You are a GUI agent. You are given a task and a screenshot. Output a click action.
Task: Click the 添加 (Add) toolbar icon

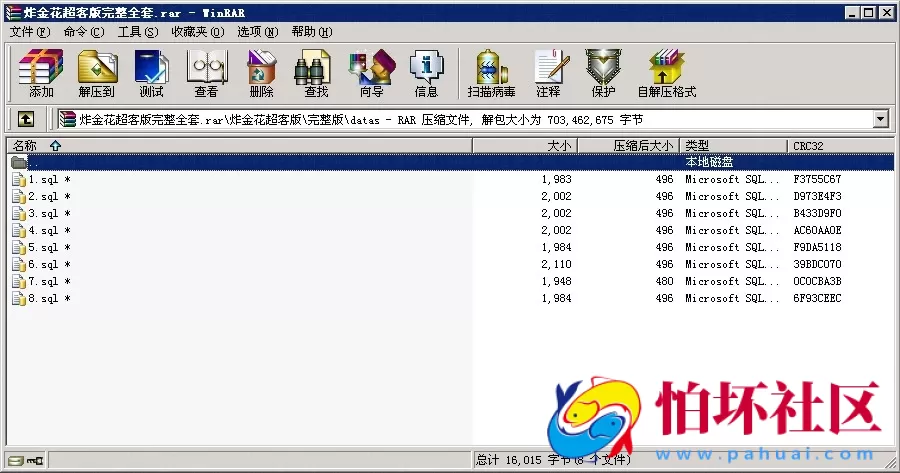click(41, 73)
